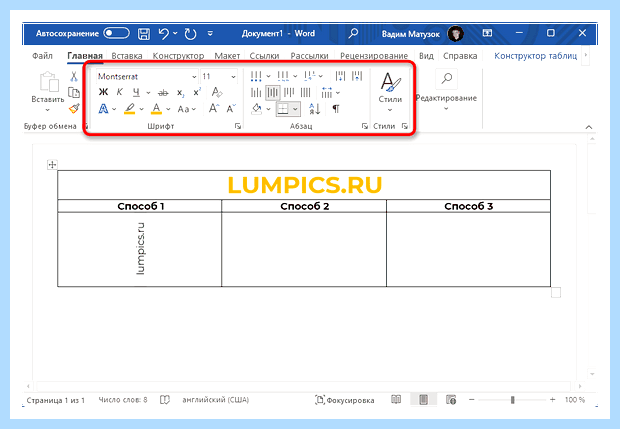
Task: Open the Вид tab
Action: tap(426, 56)
